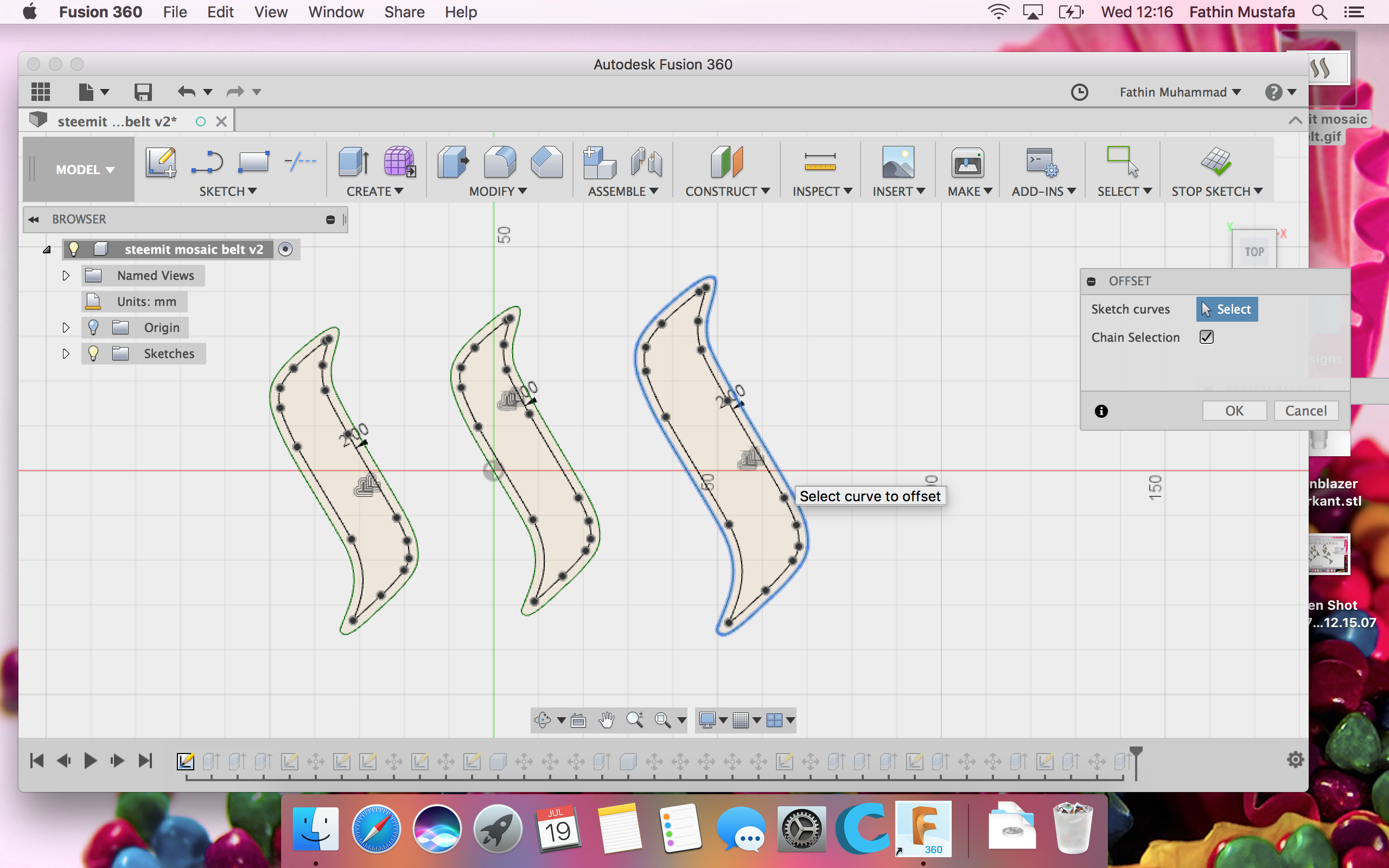Open the MODIFY dropdown menu
This screenshot has height=868, width=1389.
coord(498,191)
